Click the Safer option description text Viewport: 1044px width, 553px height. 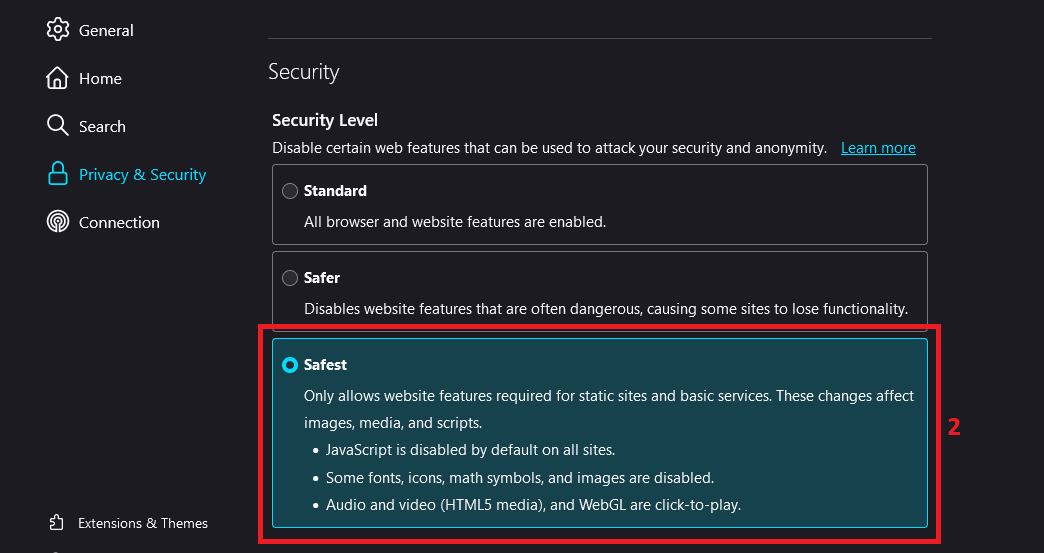(605, 309)
